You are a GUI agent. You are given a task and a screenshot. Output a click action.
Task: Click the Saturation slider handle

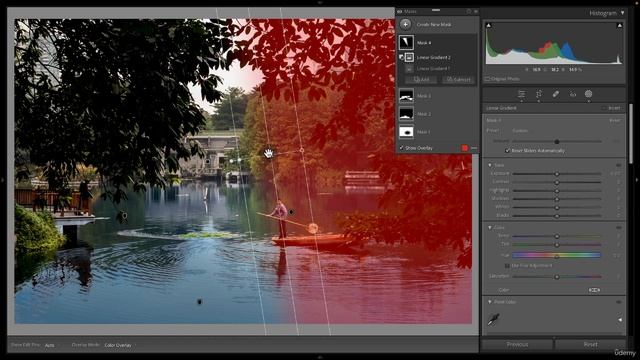point(557,277)
